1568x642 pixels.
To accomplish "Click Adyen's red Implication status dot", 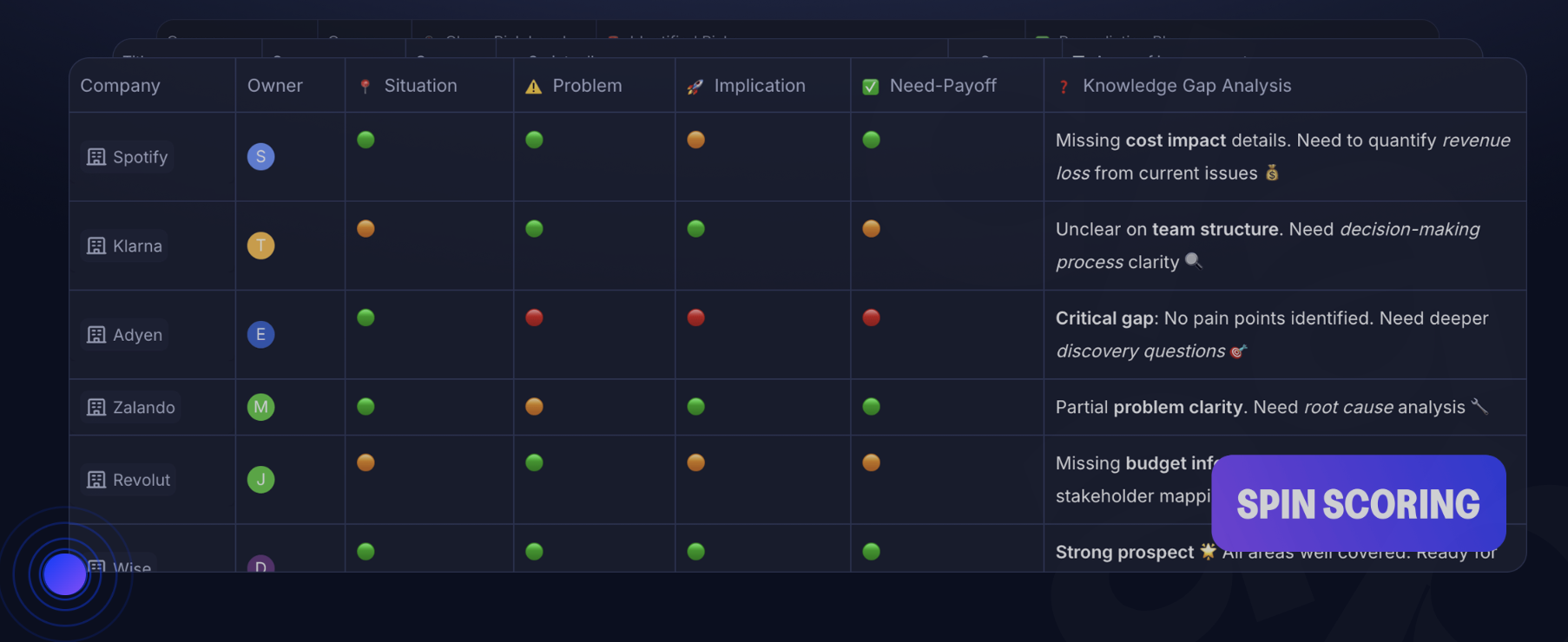I will 695,318.
